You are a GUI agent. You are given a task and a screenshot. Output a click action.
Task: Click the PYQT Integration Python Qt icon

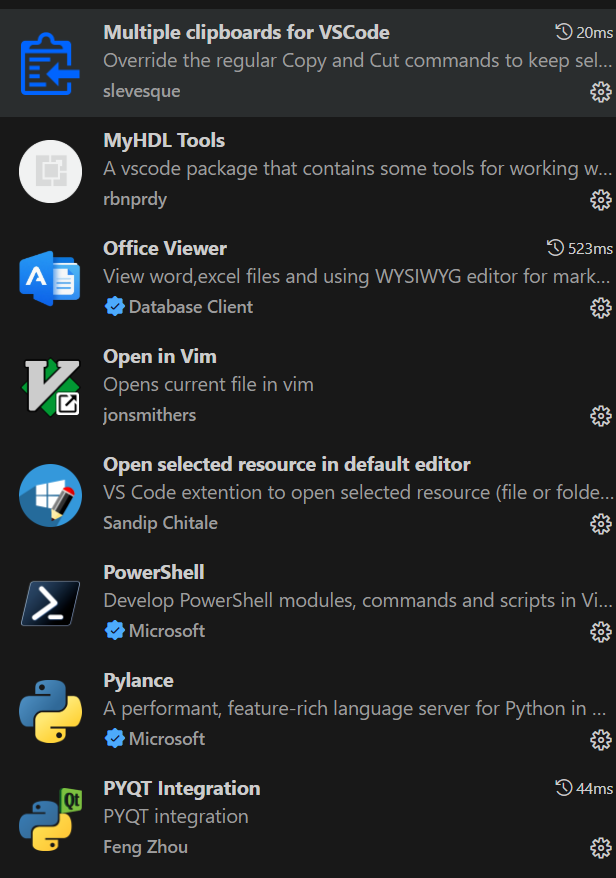(x=50, y=820)
